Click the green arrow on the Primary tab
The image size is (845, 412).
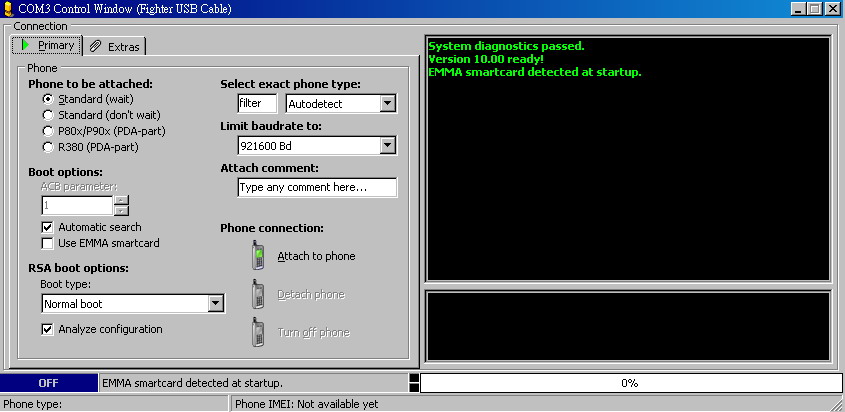point(25,45)
